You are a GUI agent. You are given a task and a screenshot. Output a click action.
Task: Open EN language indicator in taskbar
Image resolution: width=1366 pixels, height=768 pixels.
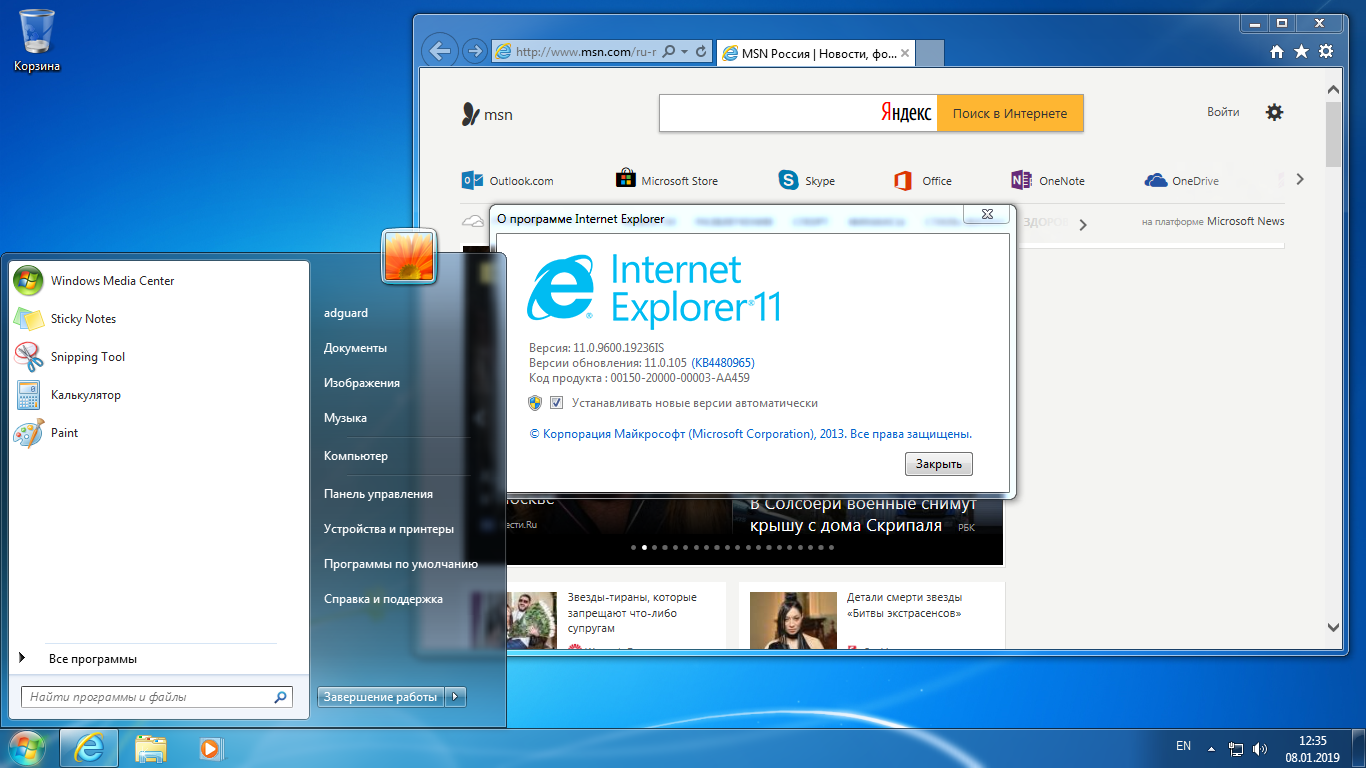(1183, 746)
